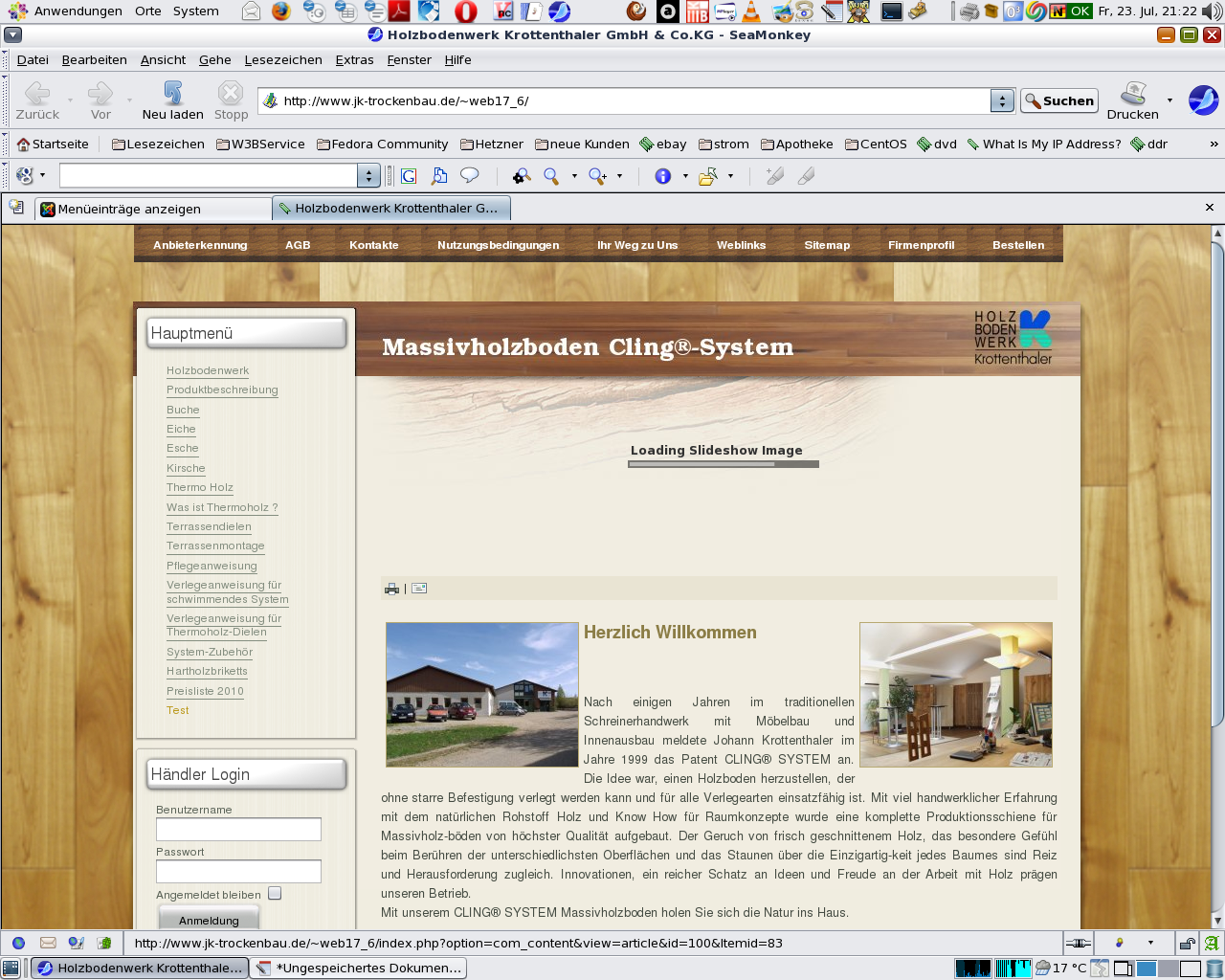Image resolution: width=1225 pixels, height=980 pixels.
Task: Reload the page with Neu laden
Action: point(172,100)
